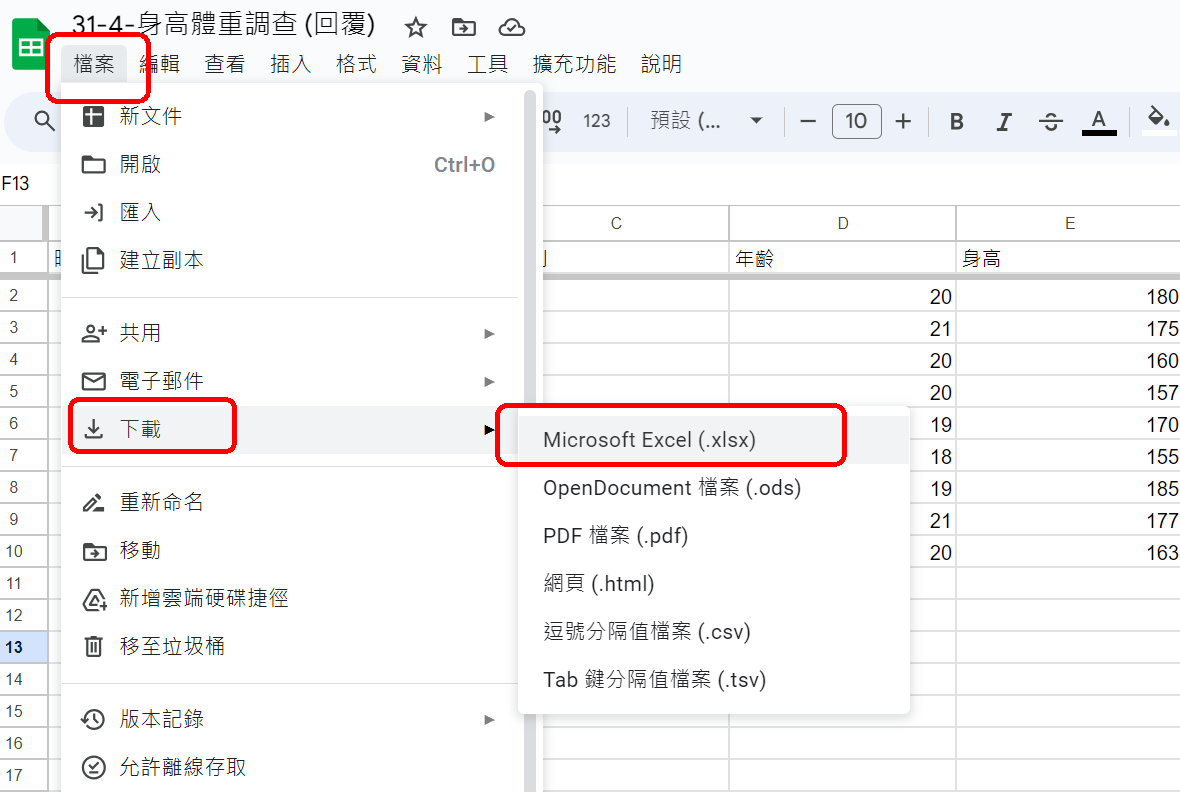Decrease font size with minus button
Image resolution: width=1180 pixels, height=792 pixels.
point(808,122)
